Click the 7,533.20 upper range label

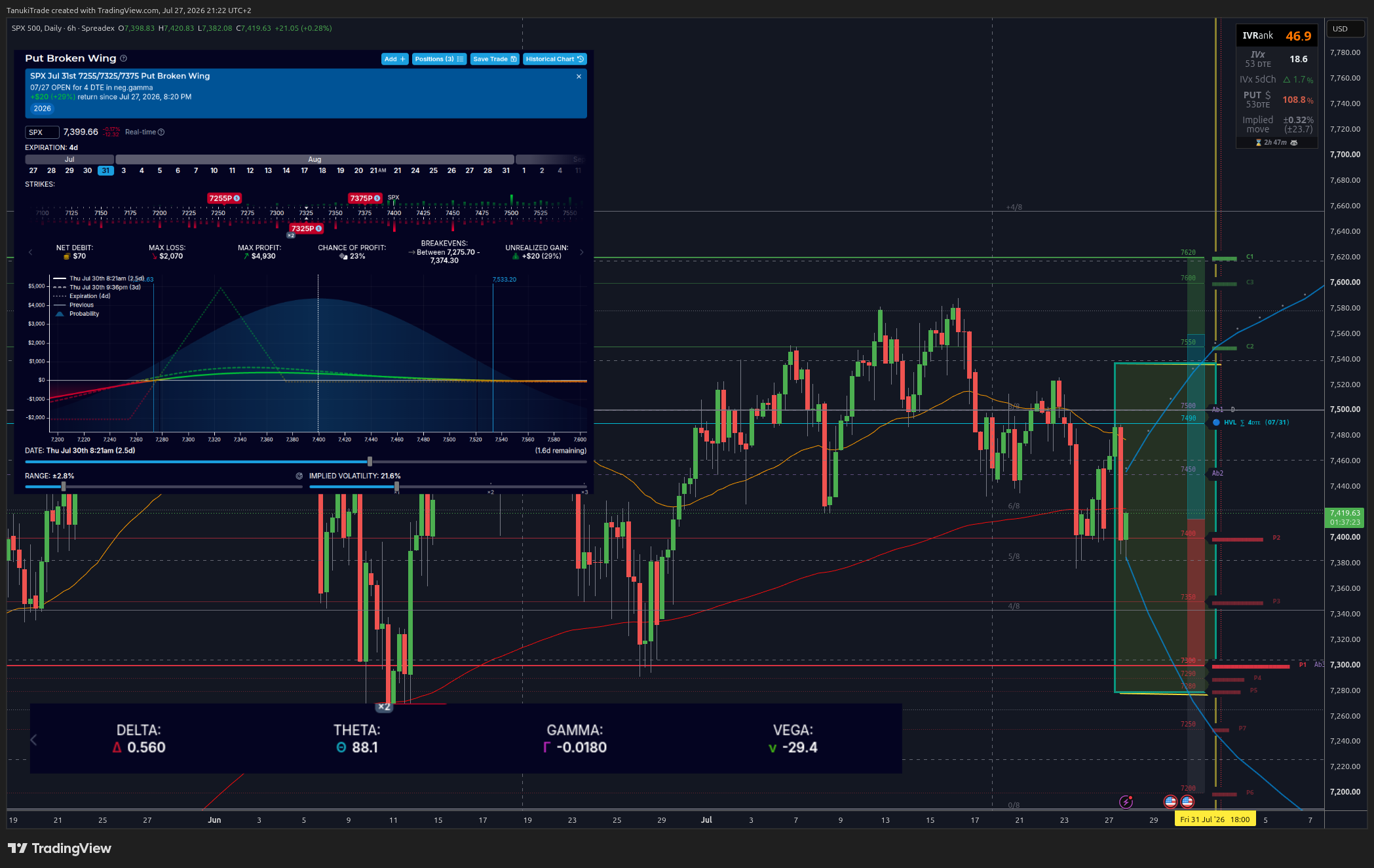click(504, 280)
